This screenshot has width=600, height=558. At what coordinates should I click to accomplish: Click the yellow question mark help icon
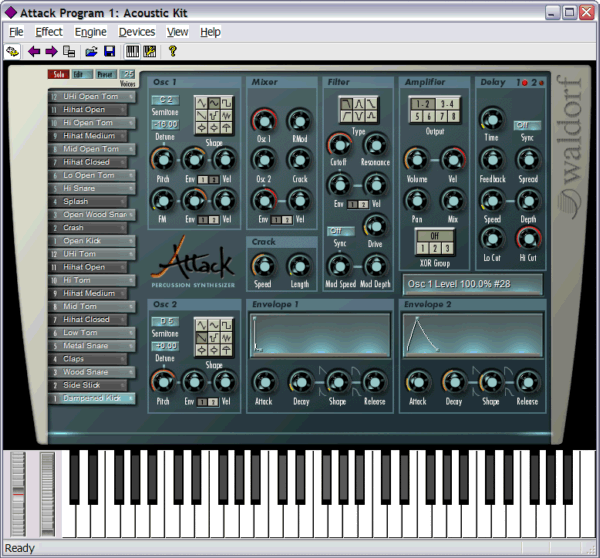point(173,51)
